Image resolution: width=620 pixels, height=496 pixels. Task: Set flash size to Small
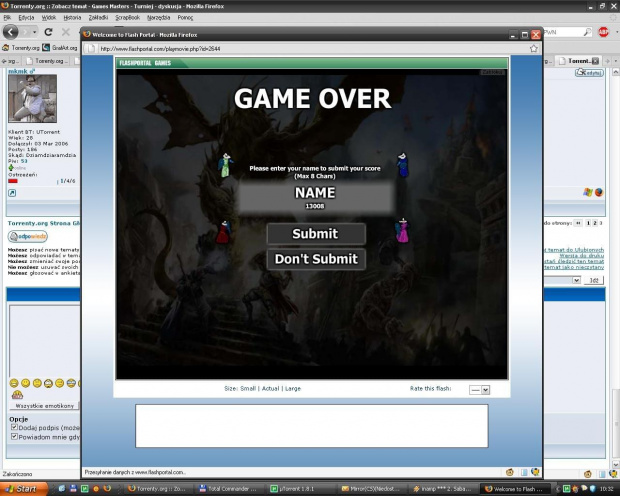click(x=248, y=388)
